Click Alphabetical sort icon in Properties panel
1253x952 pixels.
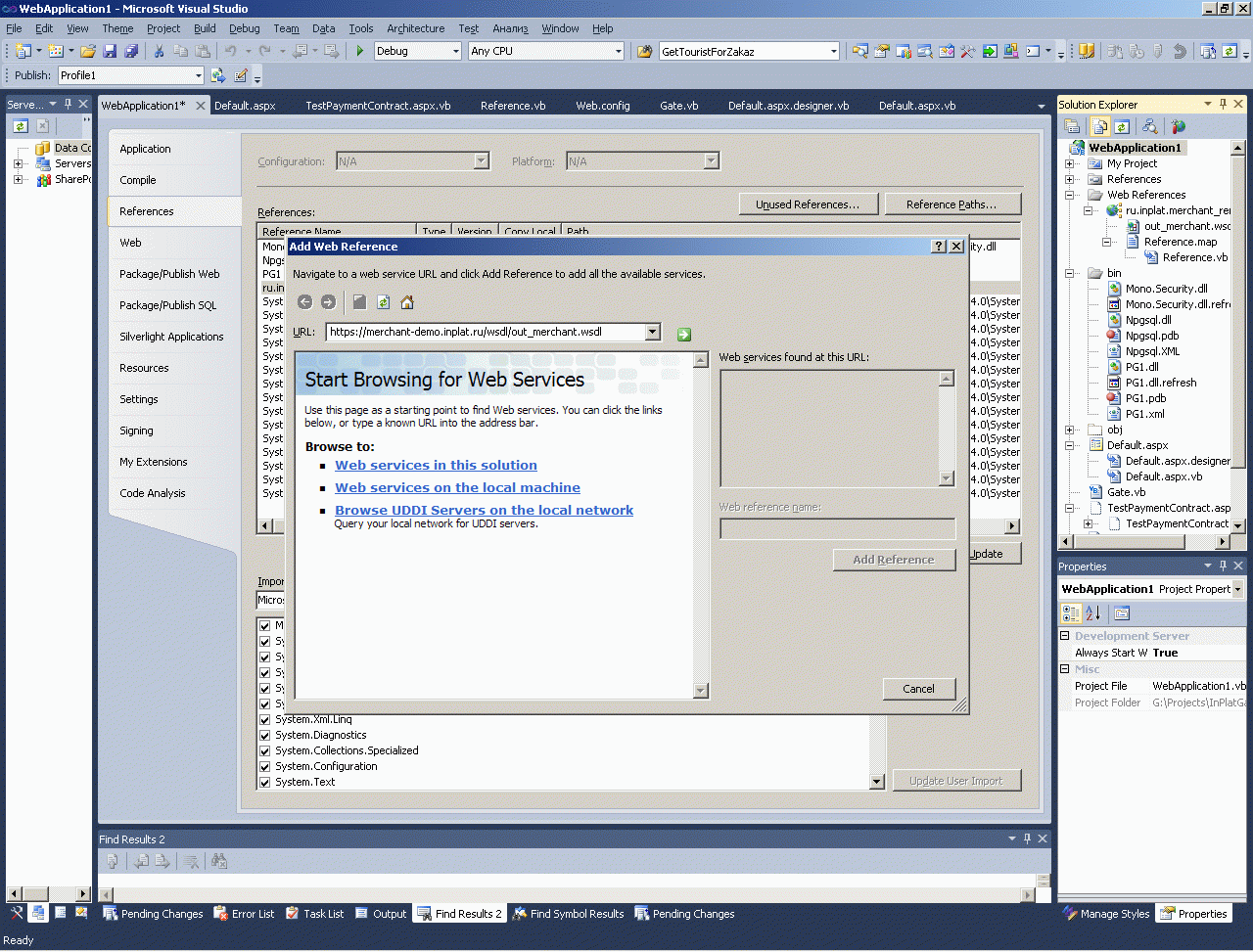pos(1093,613)
